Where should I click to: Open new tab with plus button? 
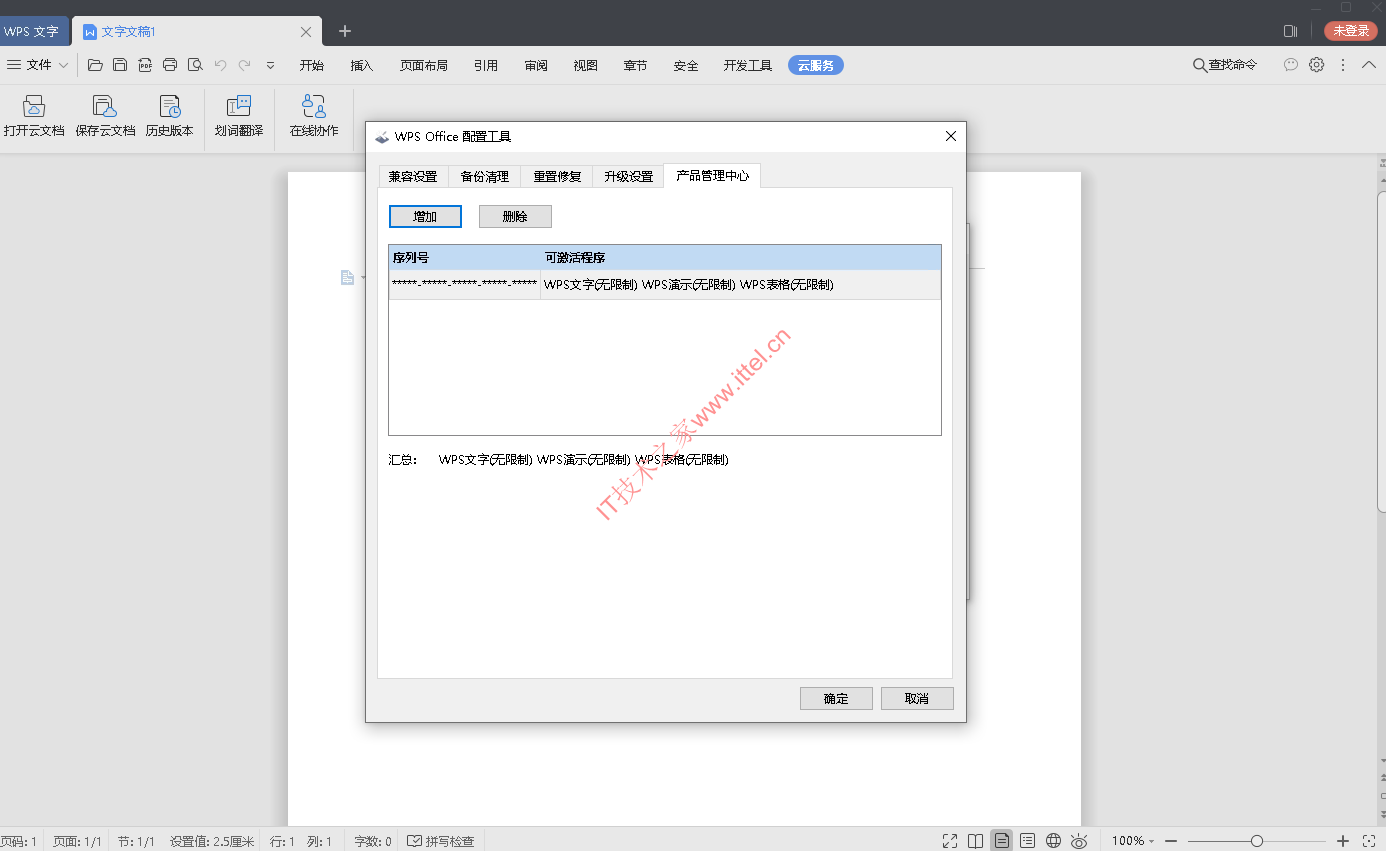(x=345, y=31)
